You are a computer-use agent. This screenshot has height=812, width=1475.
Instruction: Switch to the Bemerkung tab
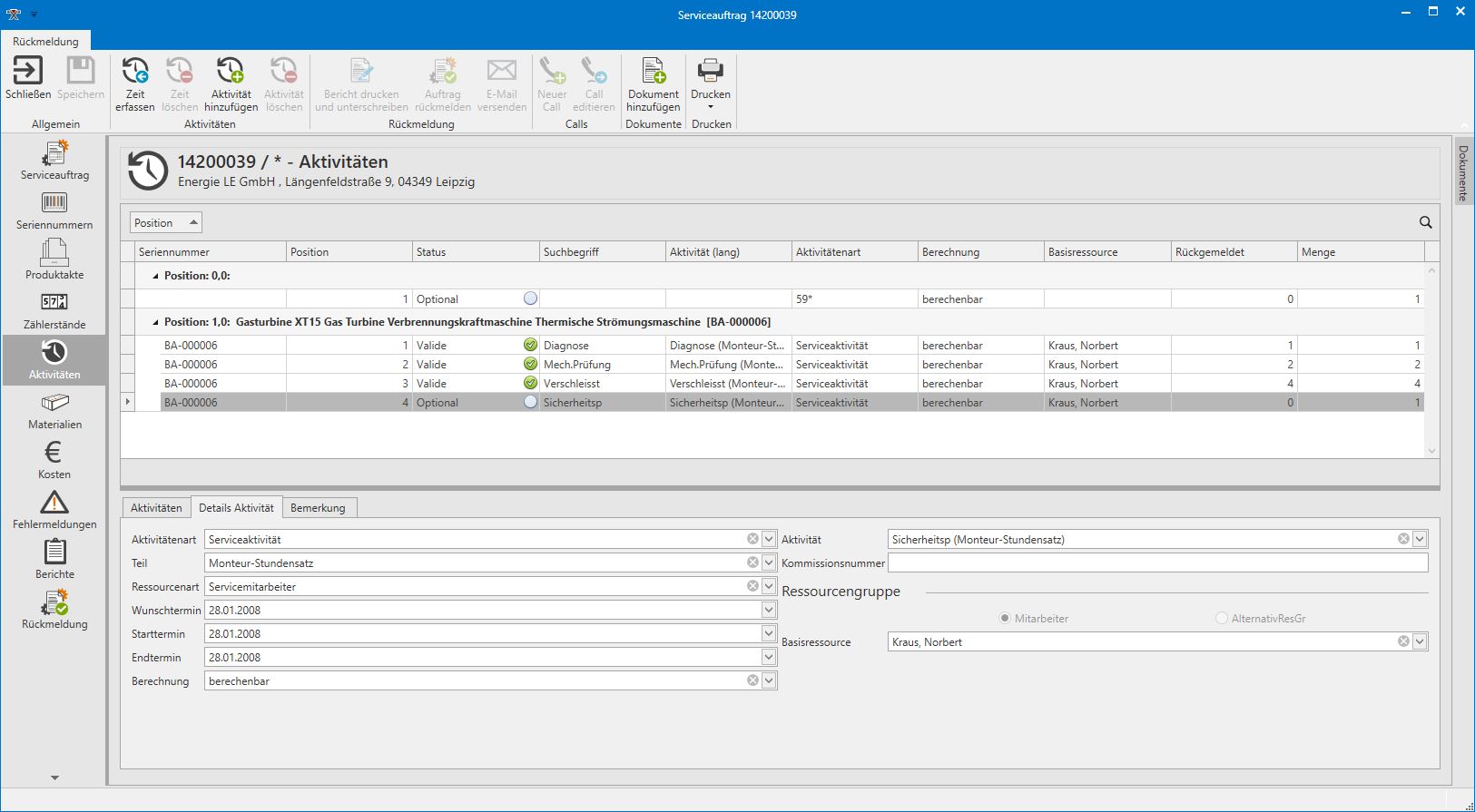pos(318,508)
